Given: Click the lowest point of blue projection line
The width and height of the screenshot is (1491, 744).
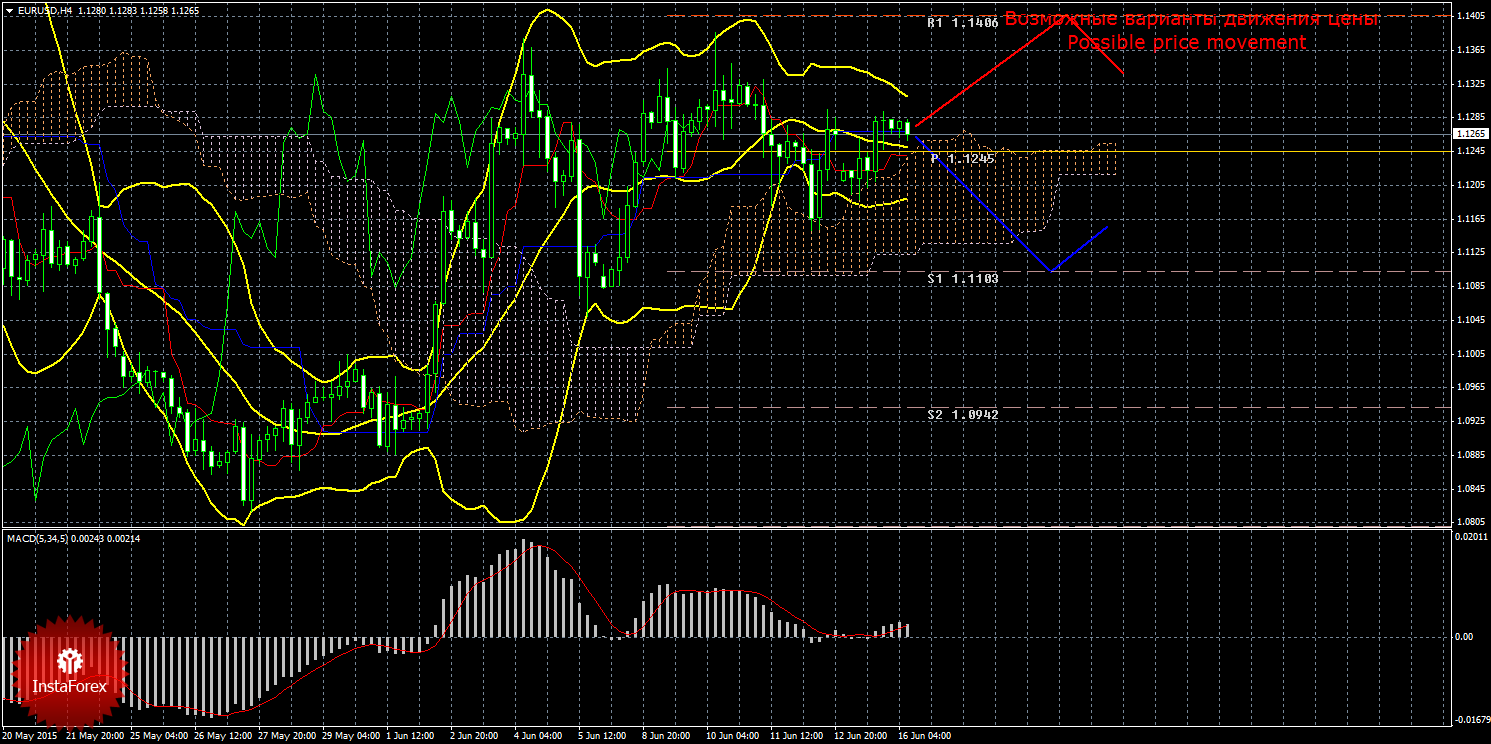Looking at the screenshot, I should pos(1050,271).
